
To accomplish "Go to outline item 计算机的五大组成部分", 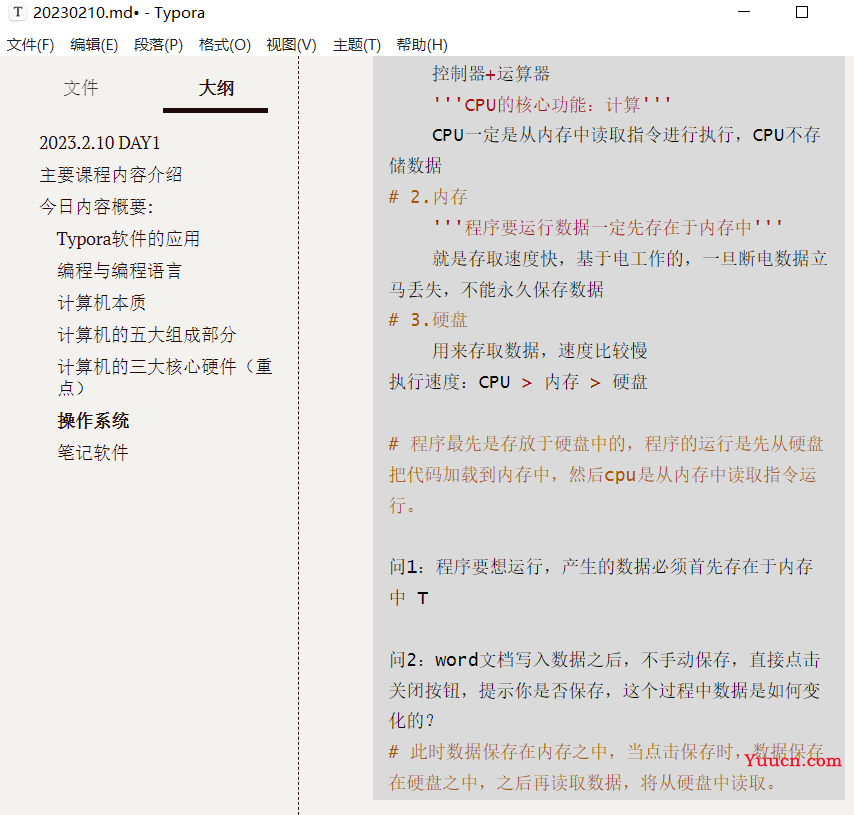I will coord(147,334).
